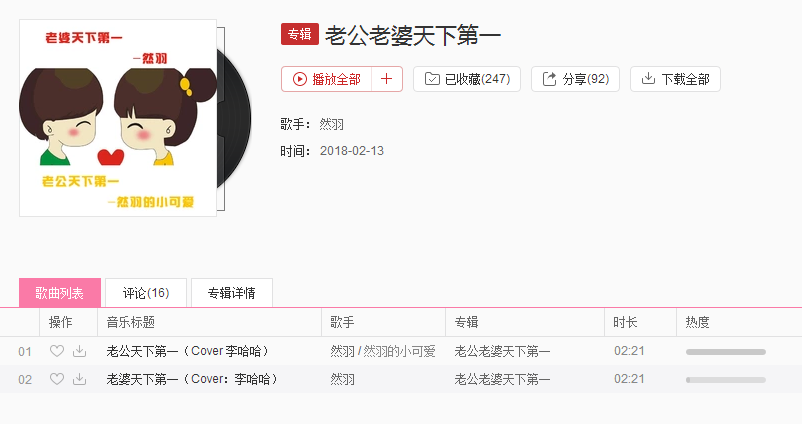Click the popularity bar of track 01

[726, 352]
